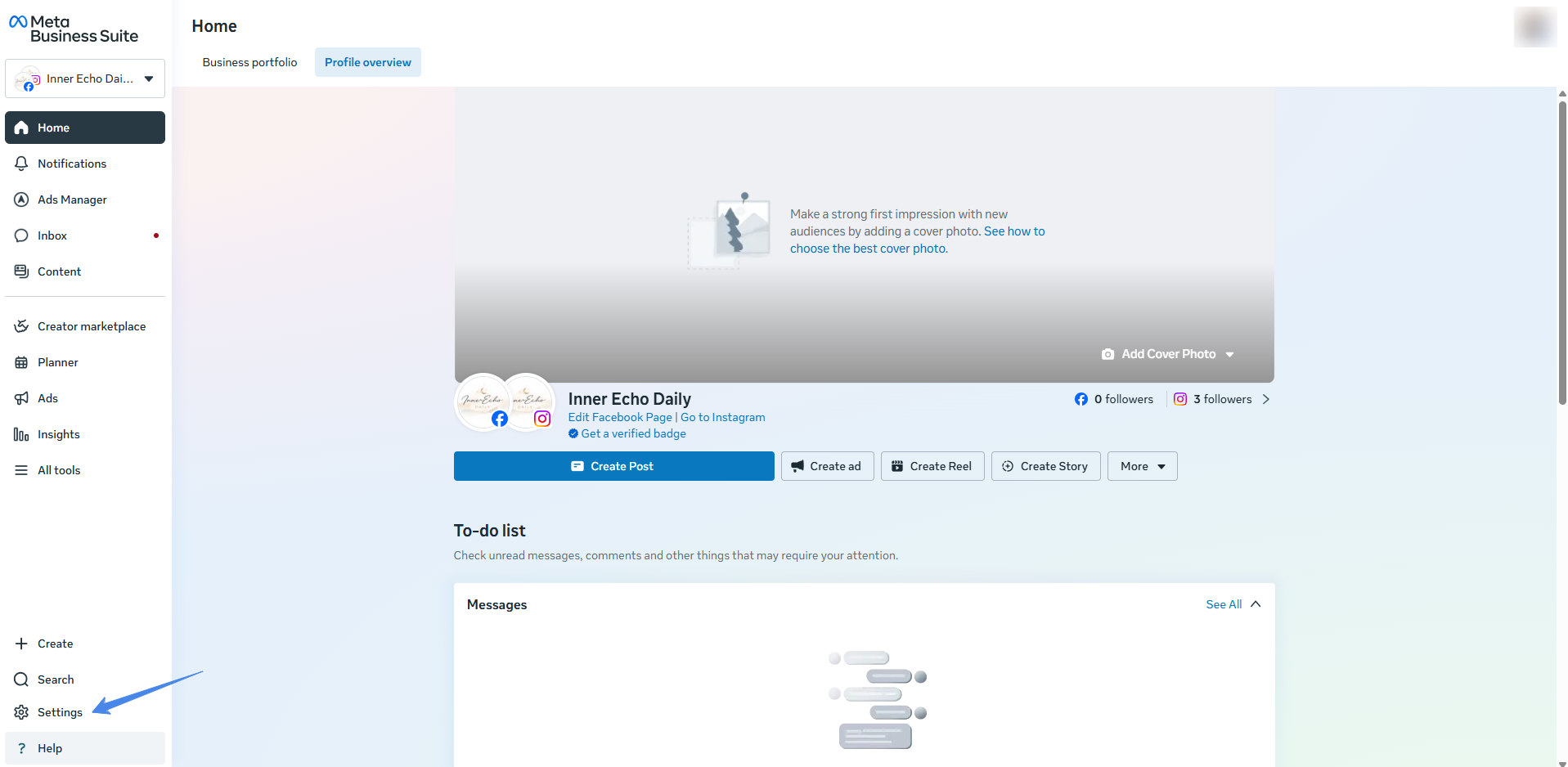
Task: Open Instagram 3 followers count
Action: (x=1213, y=399)
